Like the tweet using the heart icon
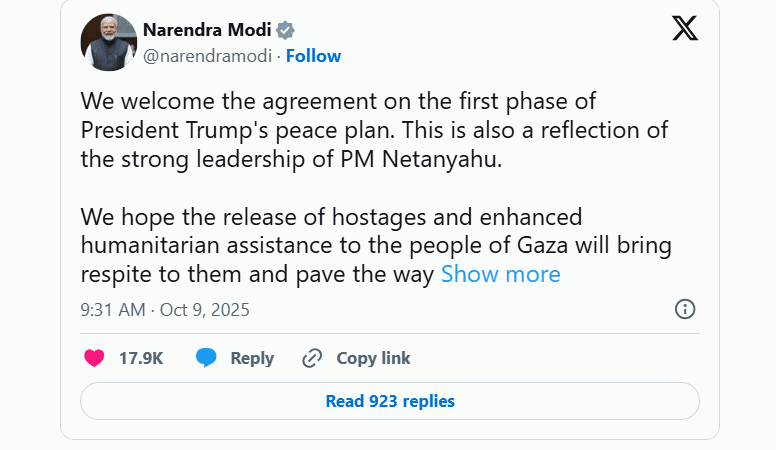Image resolution: width=776 pixels, height=450 pixels. click(94, 358)
